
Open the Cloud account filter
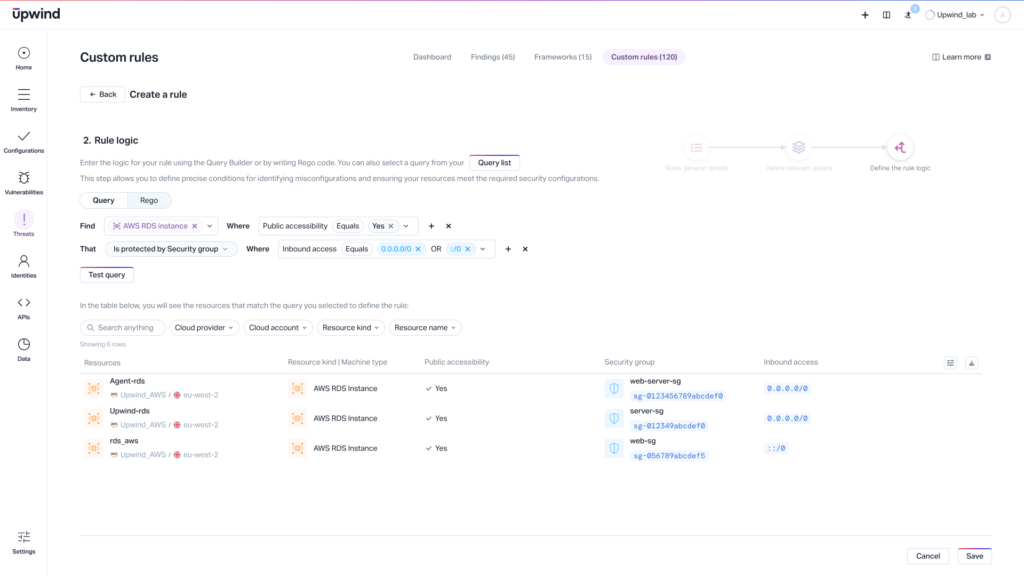278,328
